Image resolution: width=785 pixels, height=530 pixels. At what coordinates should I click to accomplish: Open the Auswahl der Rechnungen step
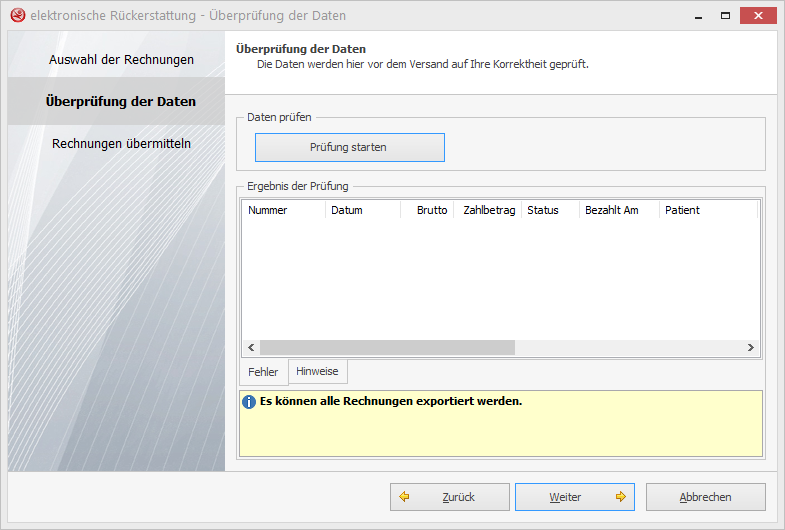click(121, 59)
